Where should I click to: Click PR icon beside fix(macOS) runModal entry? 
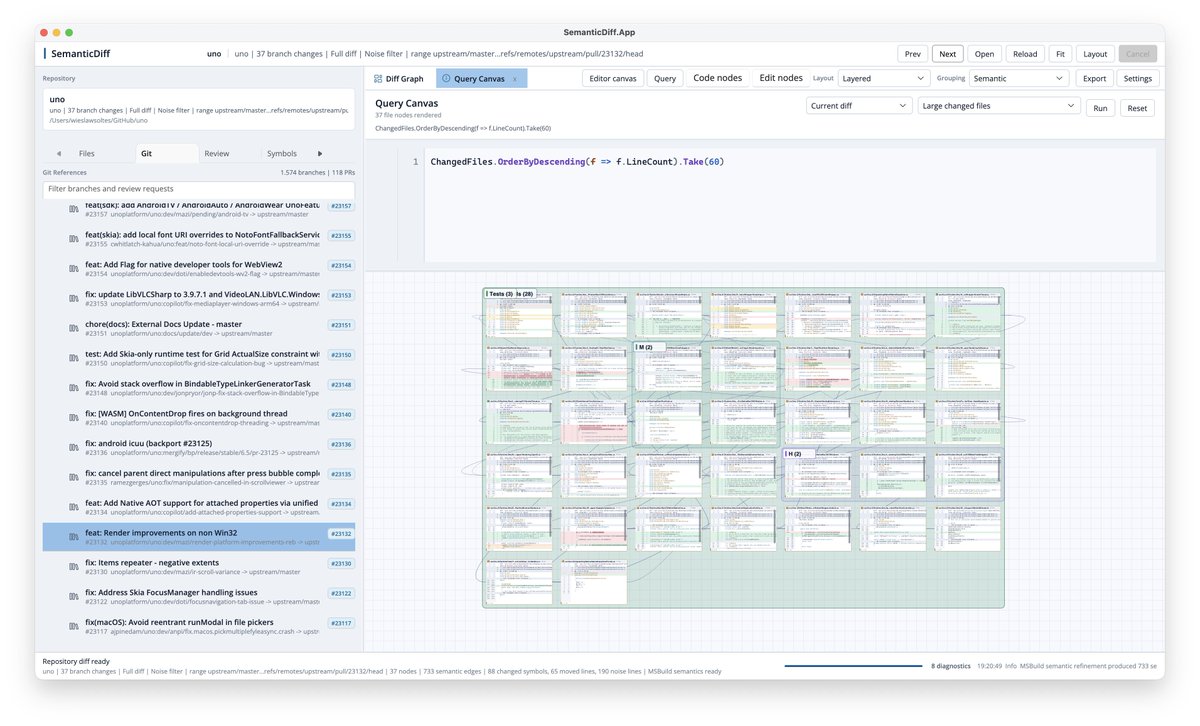pos(73,627)
